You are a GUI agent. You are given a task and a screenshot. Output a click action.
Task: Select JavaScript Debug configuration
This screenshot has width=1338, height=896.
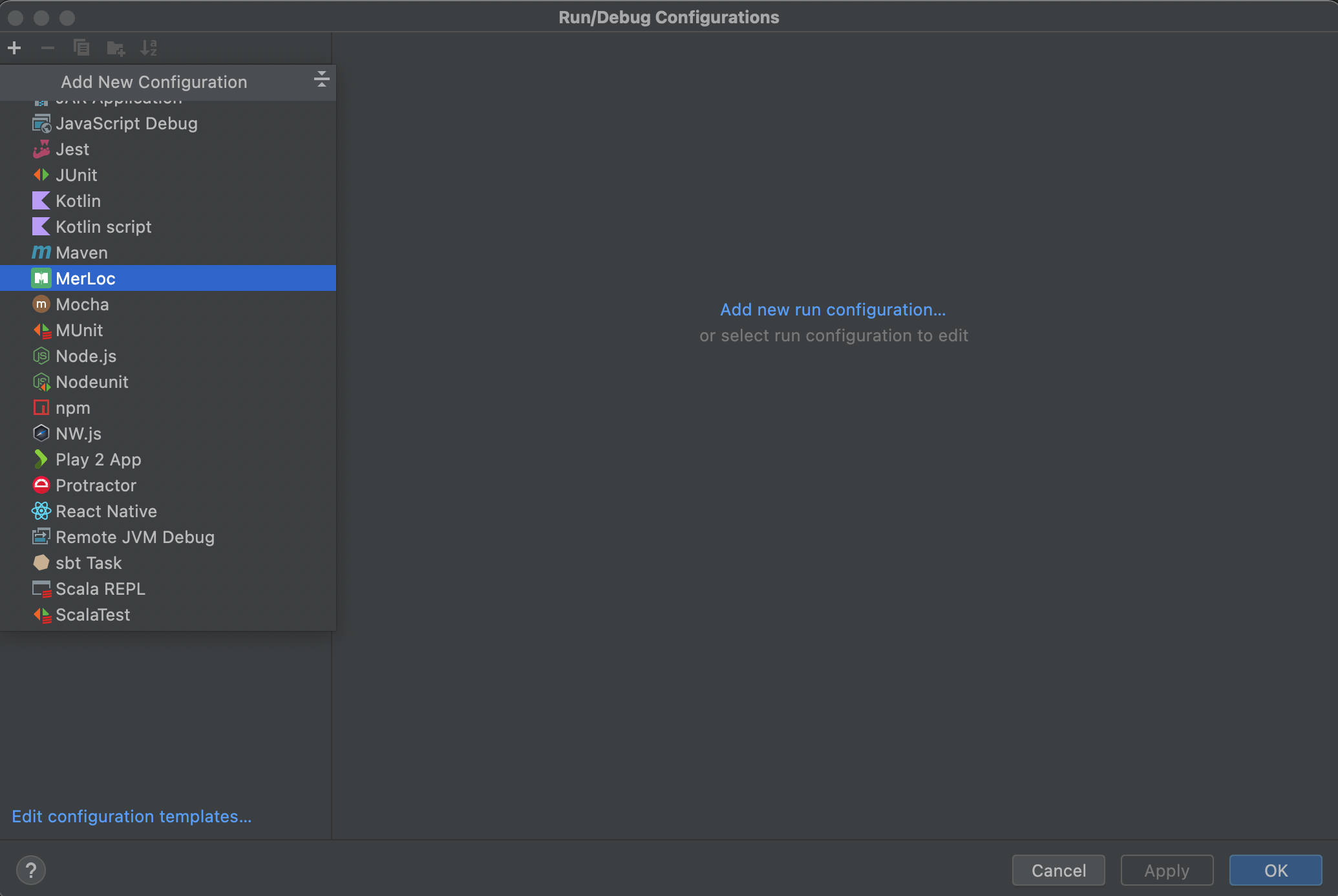tap(126, 123)
